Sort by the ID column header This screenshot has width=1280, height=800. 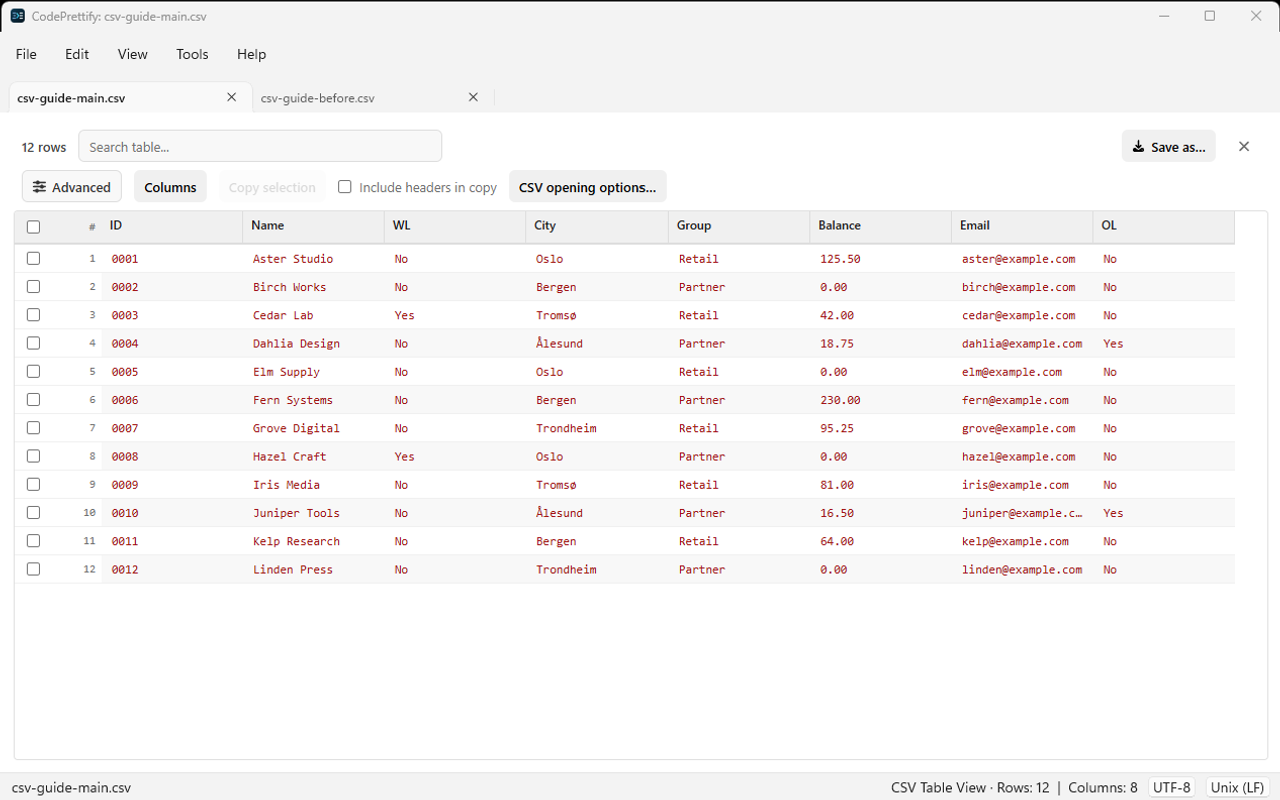coord(172,226)
